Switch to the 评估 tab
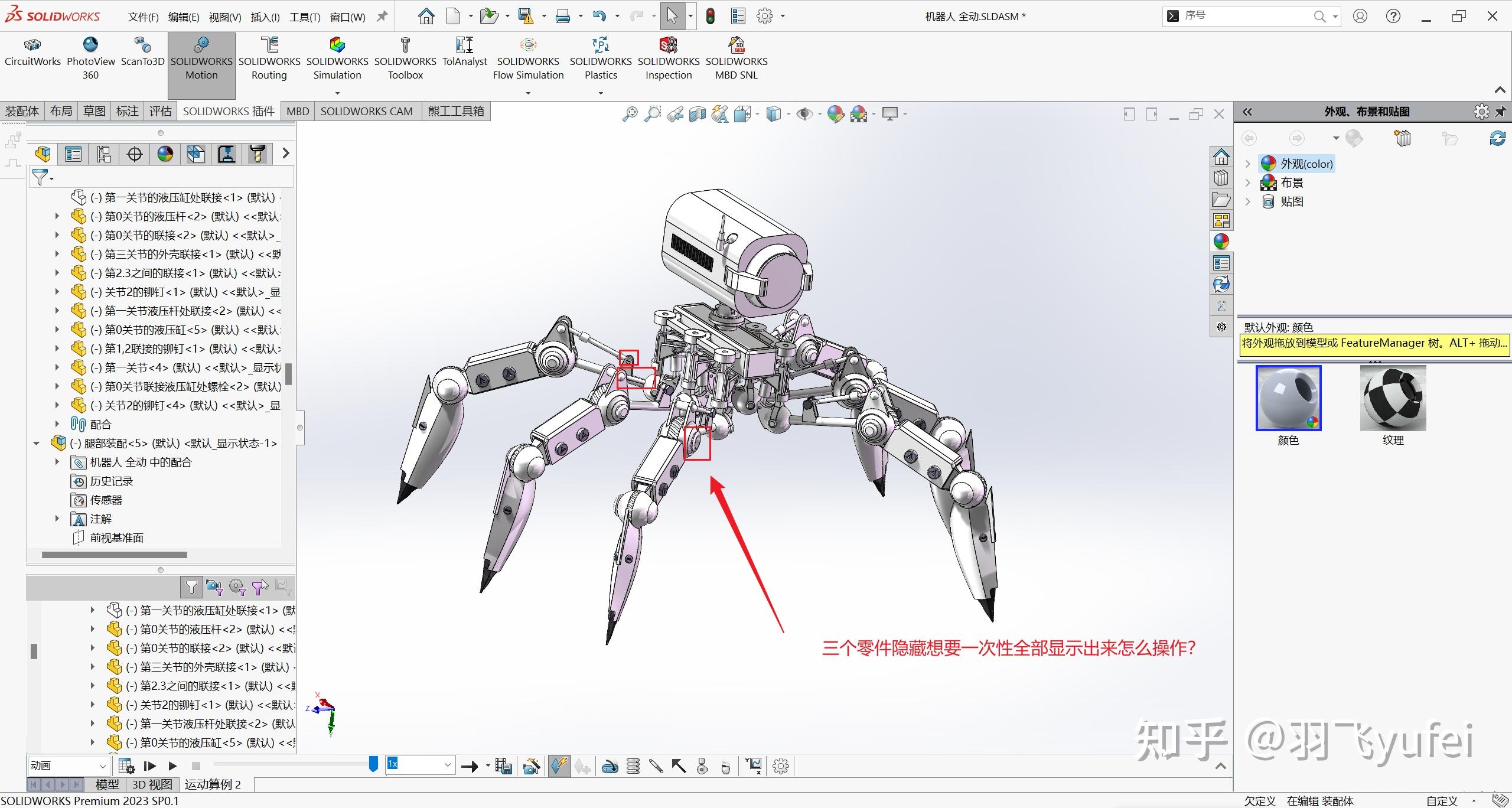 pos(160,111)
